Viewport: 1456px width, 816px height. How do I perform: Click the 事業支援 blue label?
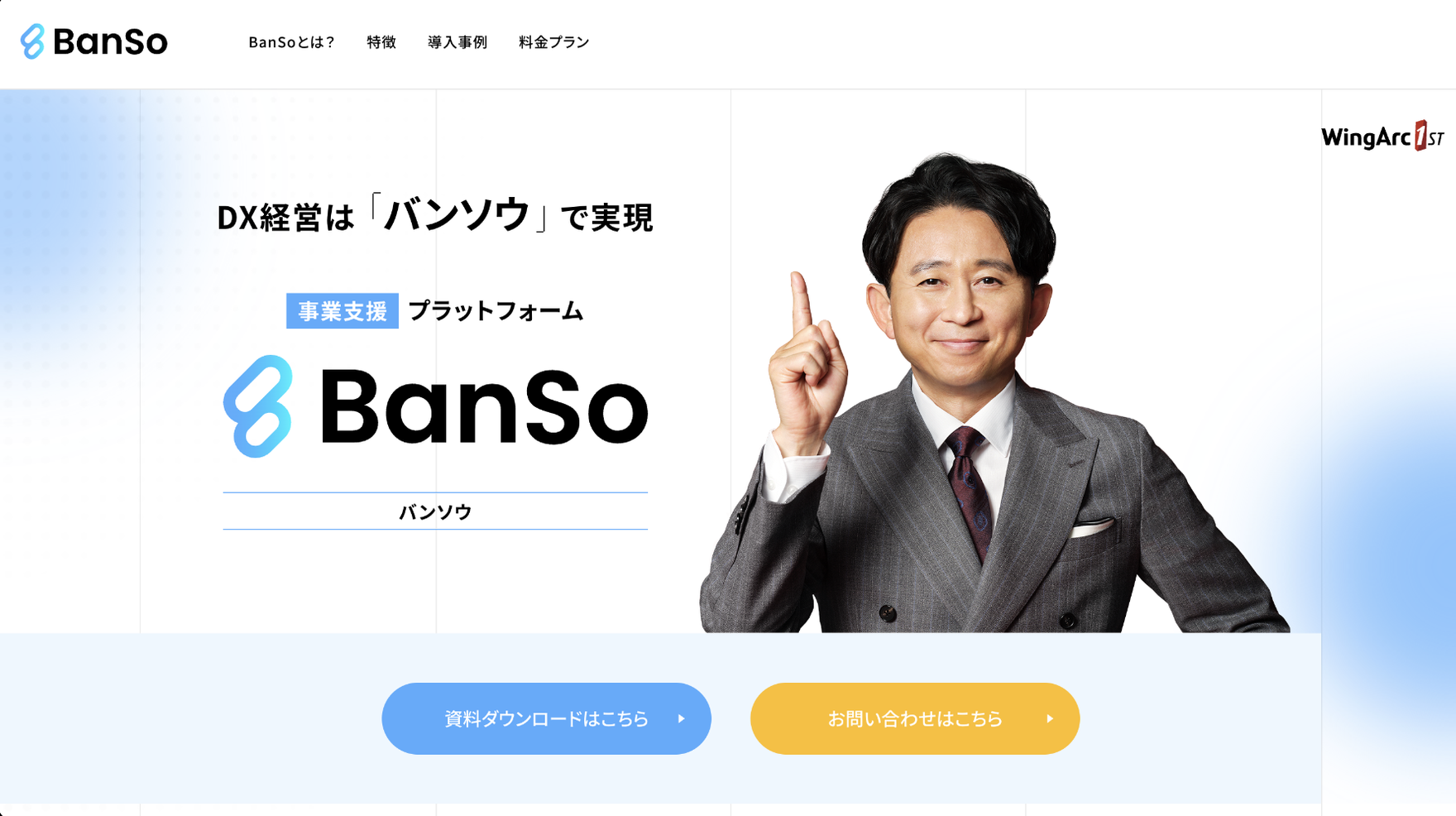[x=342, y=311]
